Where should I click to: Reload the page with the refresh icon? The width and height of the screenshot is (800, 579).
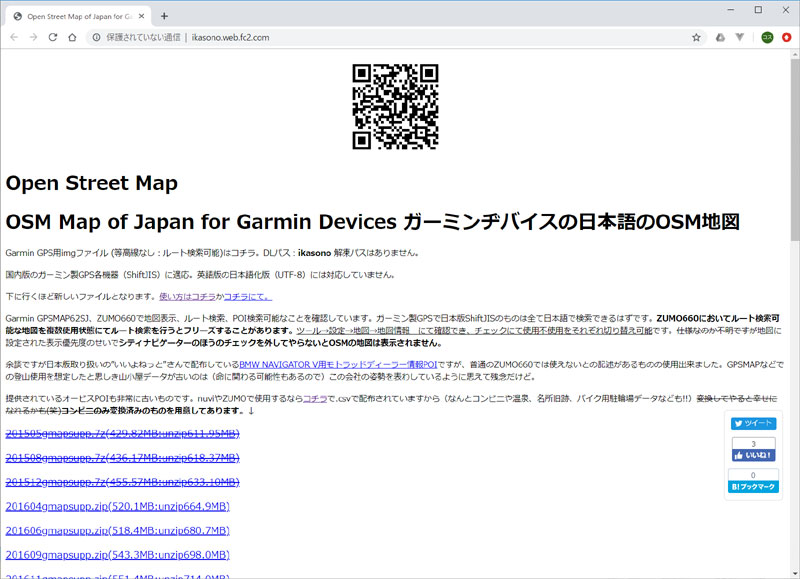(x=53, y=37)
